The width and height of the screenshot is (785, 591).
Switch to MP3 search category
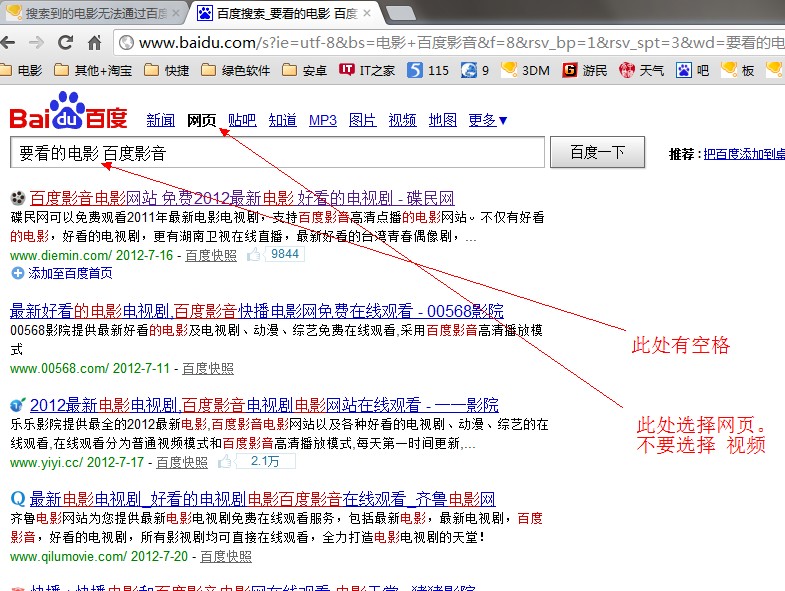click(323, 120)
